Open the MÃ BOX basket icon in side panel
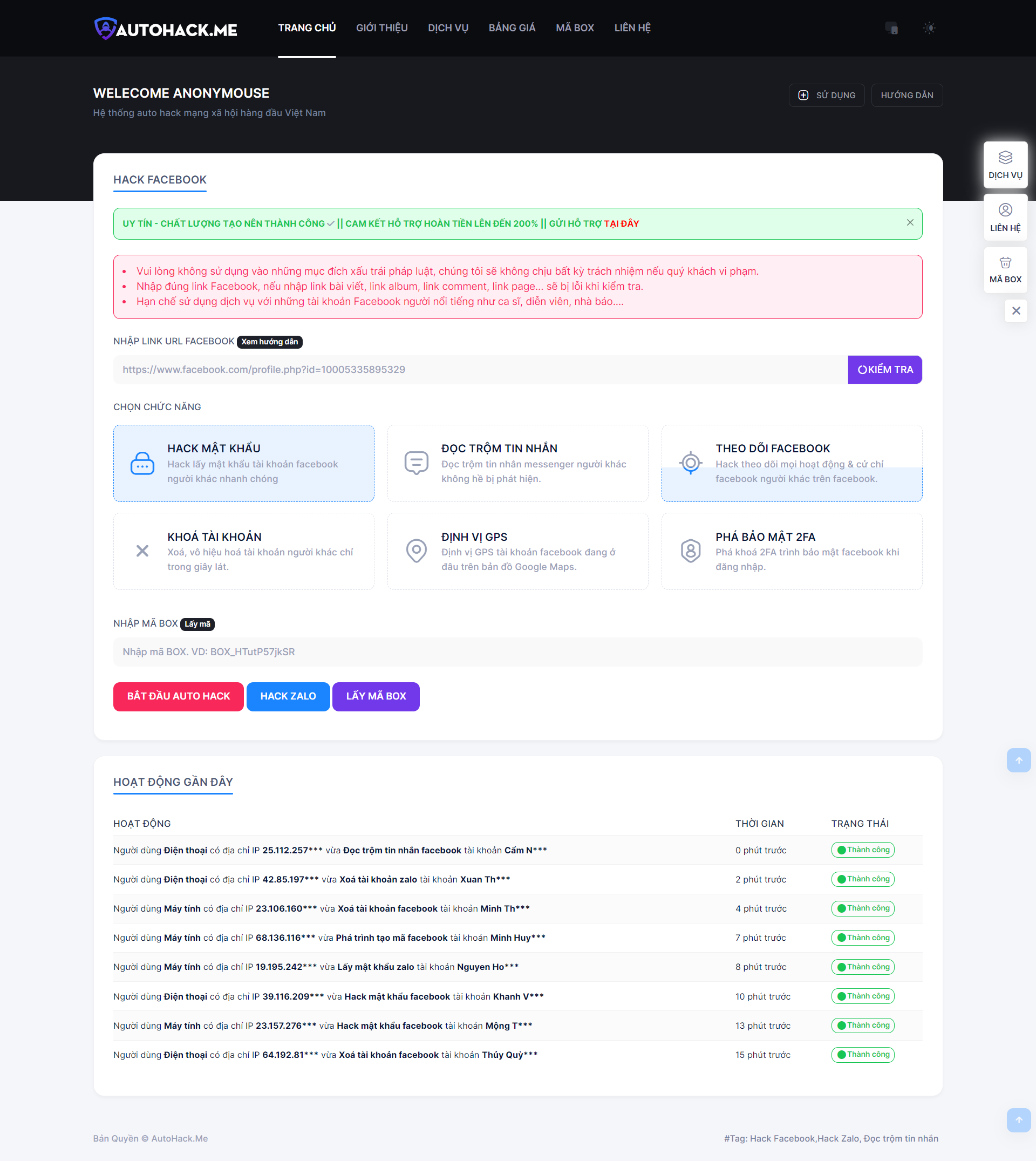This screenshot has width=1036, height=1161. tap(1005, 262)
